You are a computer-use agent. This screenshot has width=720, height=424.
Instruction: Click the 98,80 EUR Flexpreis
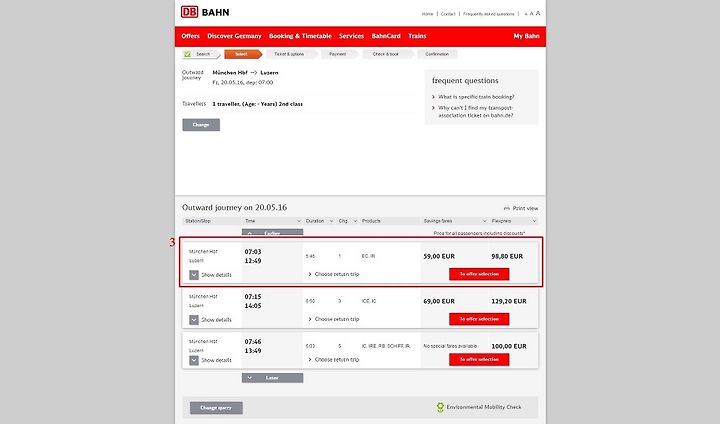click(507, 256)
